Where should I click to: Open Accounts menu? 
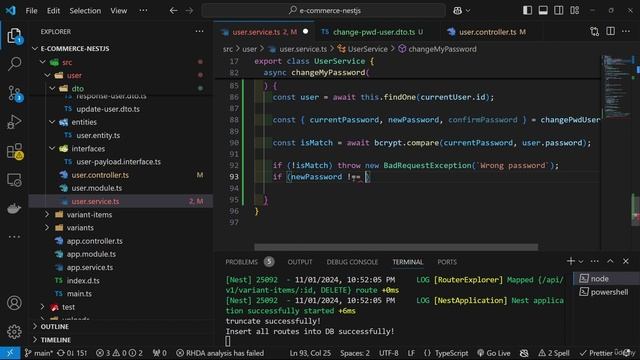click(14, 303)
